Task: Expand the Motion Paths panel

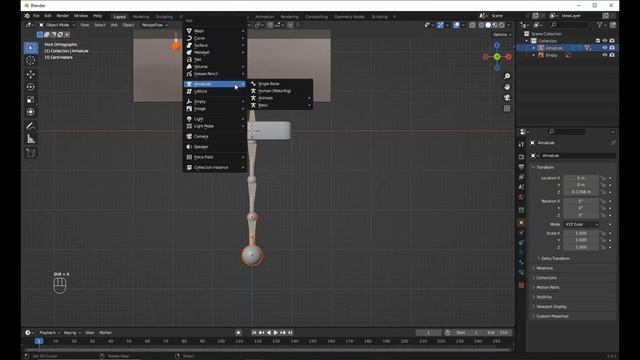Action: tap(548, 287)
